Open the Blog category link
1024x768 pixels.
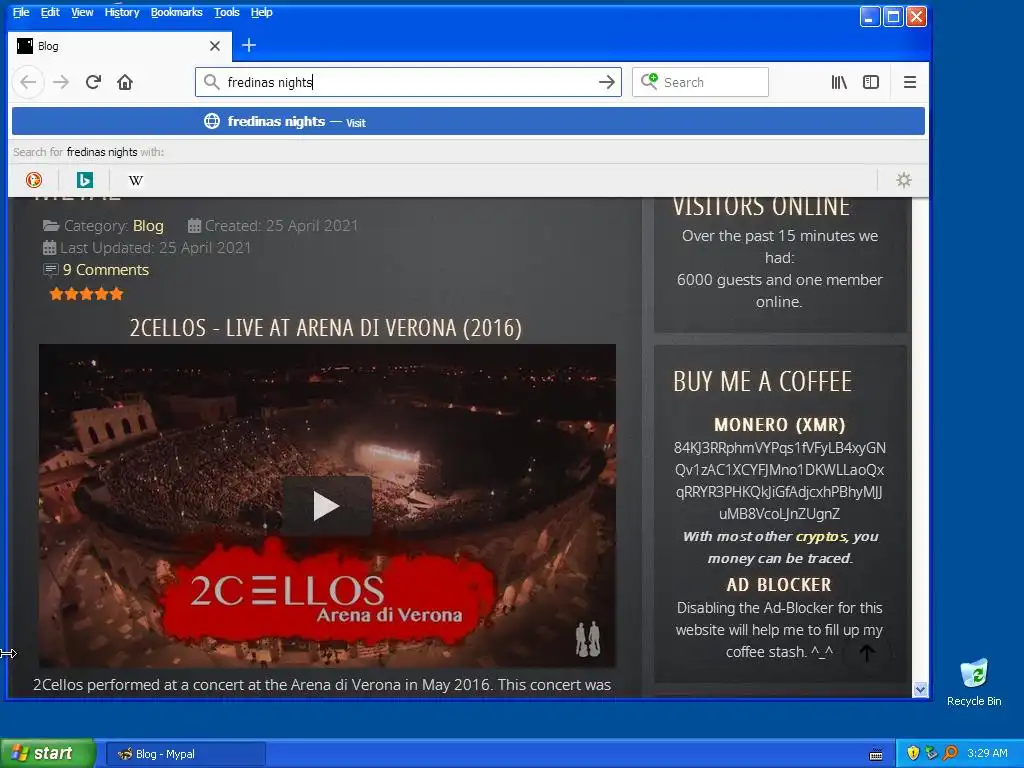pyautogui.click(x=148, y=225)
